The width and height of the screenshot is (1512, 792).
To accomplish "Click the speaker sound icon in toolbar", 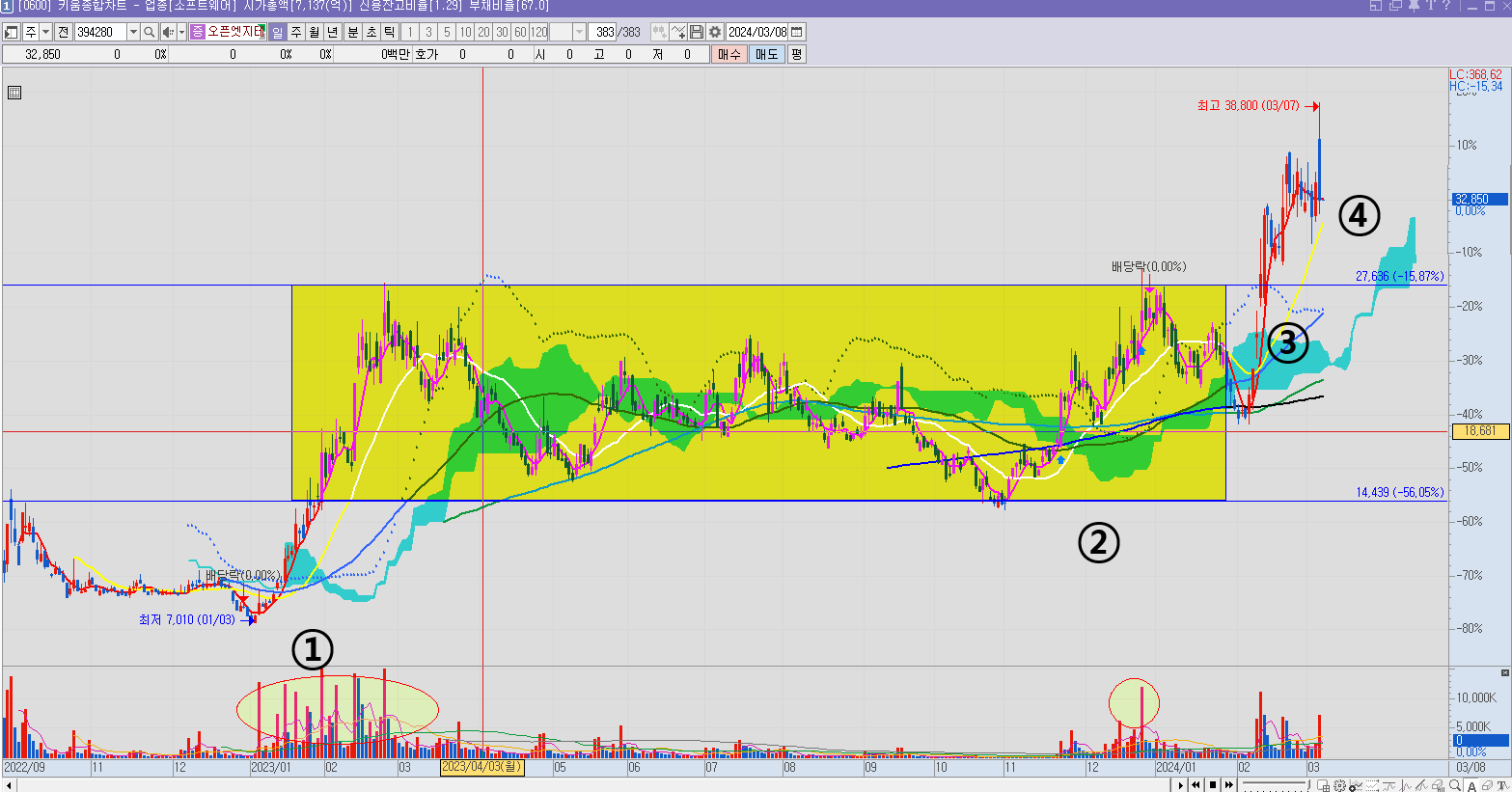I will click(169, 32).
